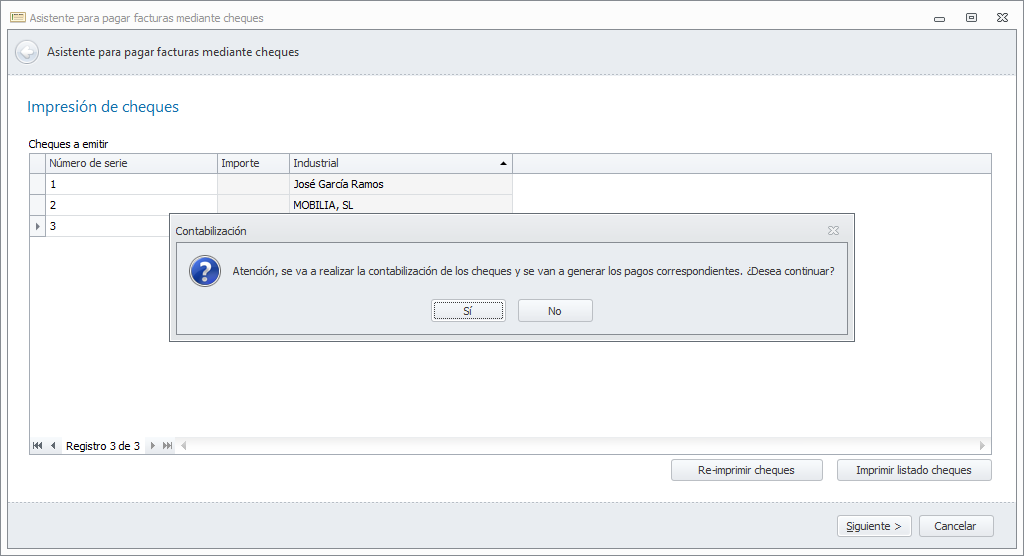Image resolution: width=1024 pixels, height=556 pixels.
Task: Select the José García Ramos row
Action: click(271, 184)
